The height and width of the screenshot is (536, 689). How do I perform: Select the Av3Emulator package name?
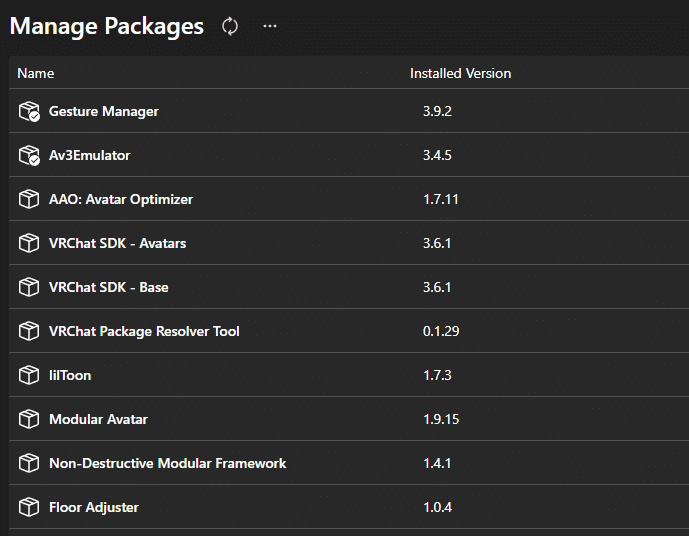pyautogui.click(x=90, y=156)
